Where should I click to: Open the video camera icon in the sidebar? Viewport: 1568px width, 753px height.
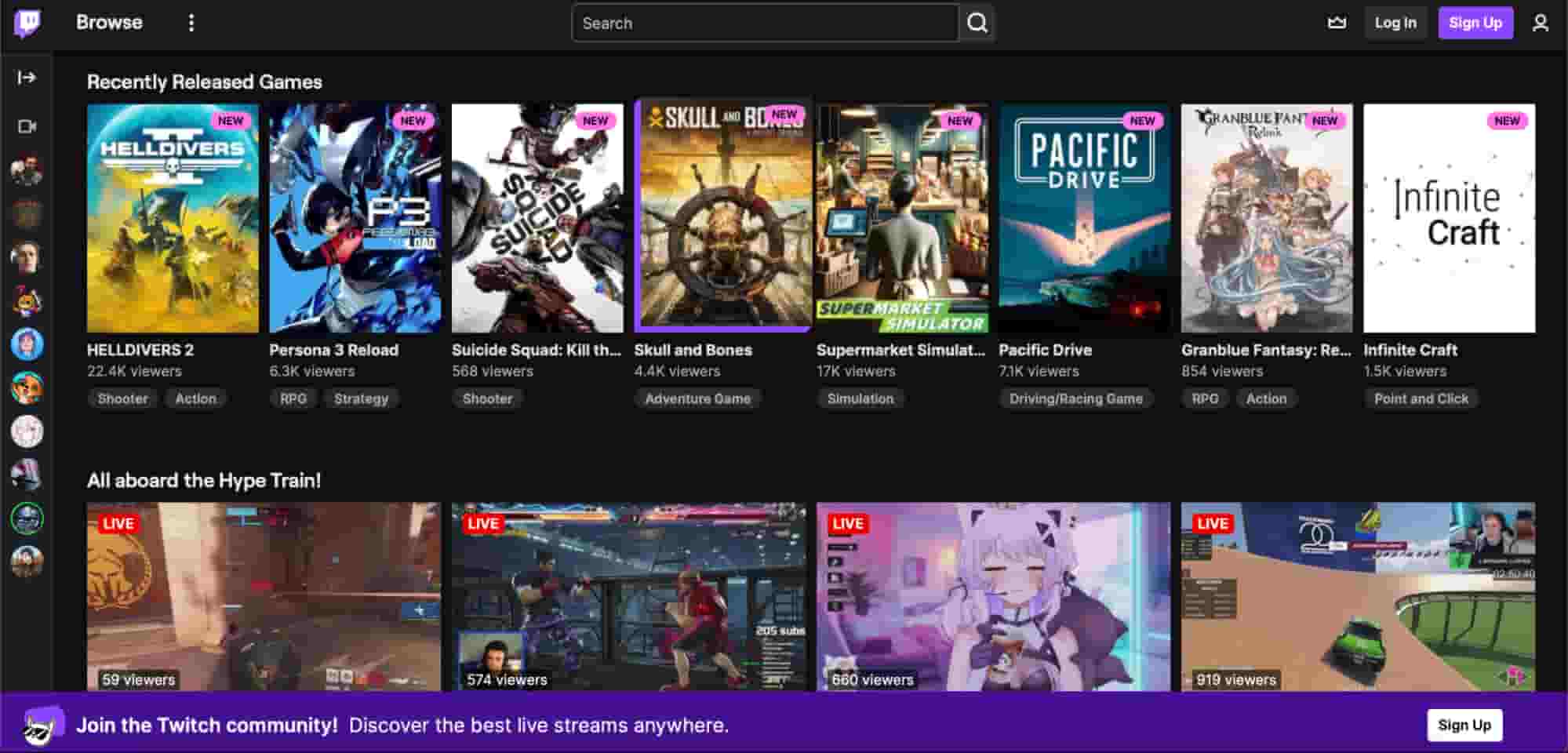(x=26, y=125)
